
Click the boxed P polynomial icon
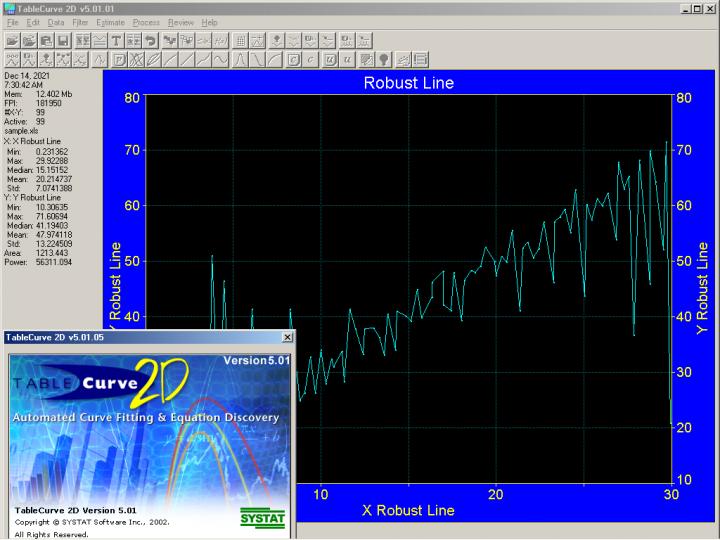click(x=119, y=60)
